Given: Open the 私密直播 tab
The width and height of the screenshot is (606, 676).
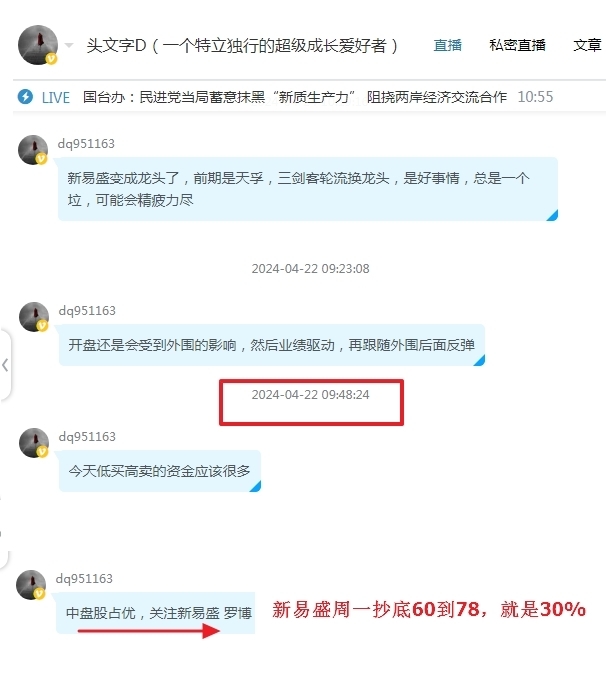Looking at the screenshot, I should tap(517, 45).
